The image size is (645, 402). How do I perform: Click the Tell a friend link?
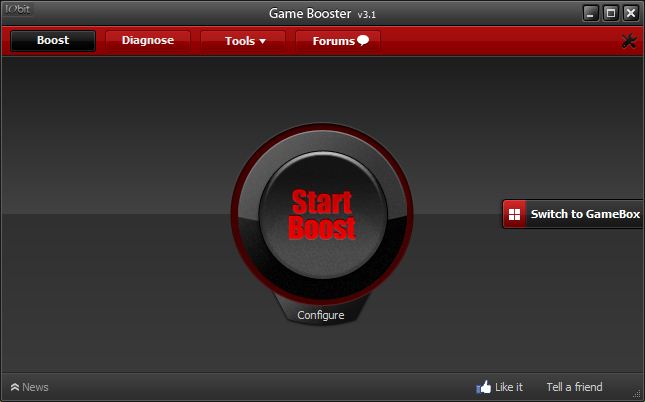coord(574,387)
